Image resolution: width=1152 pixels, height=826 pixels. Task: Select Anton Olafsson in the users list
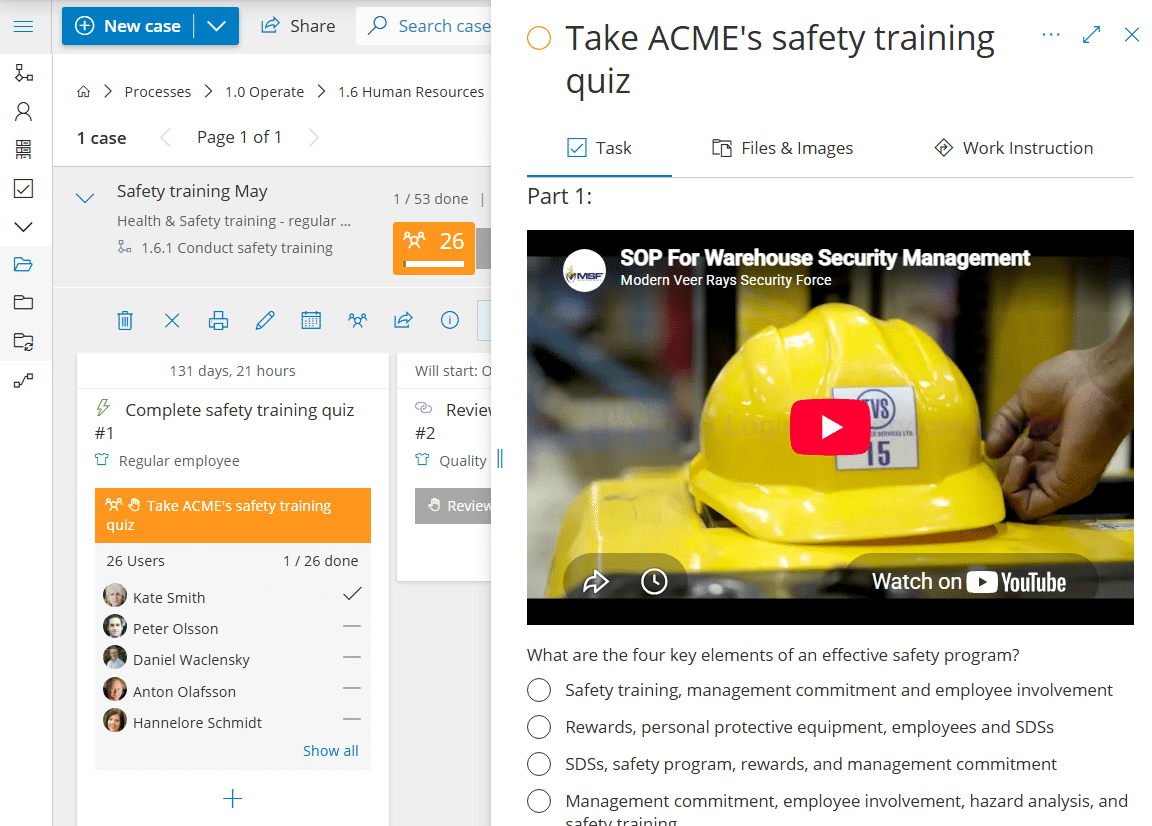(x=233, y=691)
